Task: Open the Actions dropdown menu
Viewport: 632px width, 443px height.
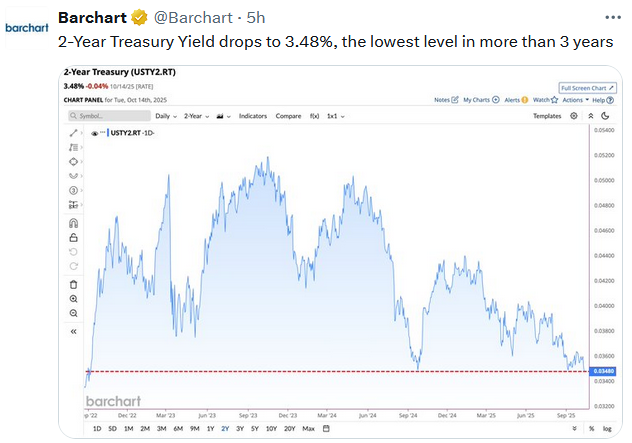Action: pos(574,100)
